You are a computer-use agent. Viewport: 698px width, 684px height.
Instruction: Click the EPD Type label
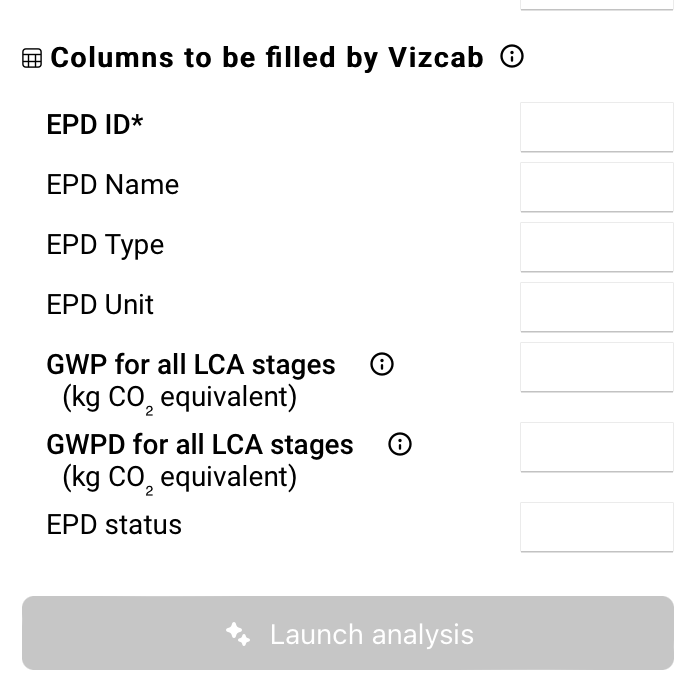[105, 245]
